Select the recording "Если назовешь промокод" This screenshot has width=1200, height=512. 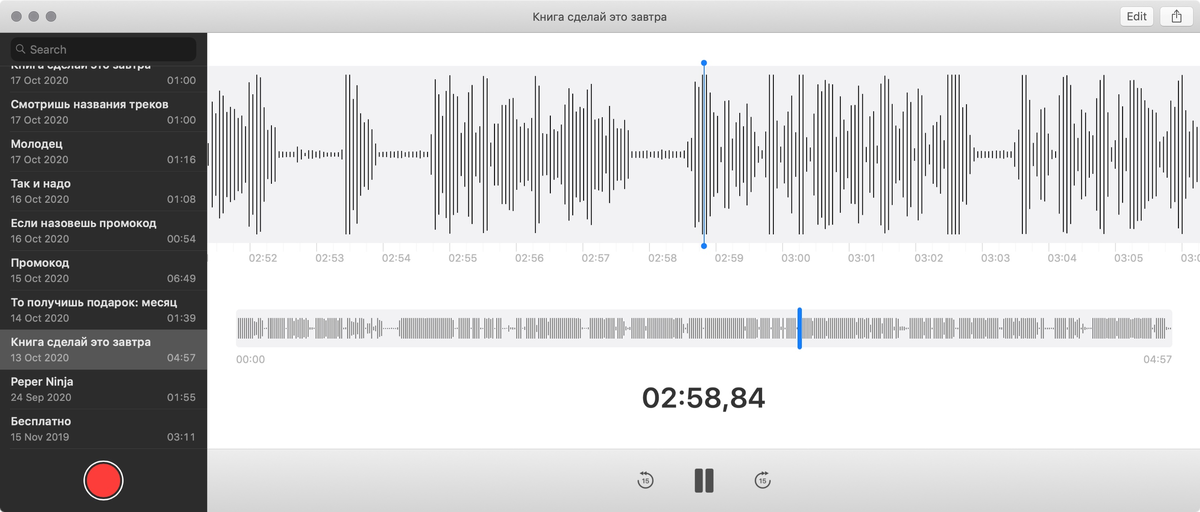point(103,231)
